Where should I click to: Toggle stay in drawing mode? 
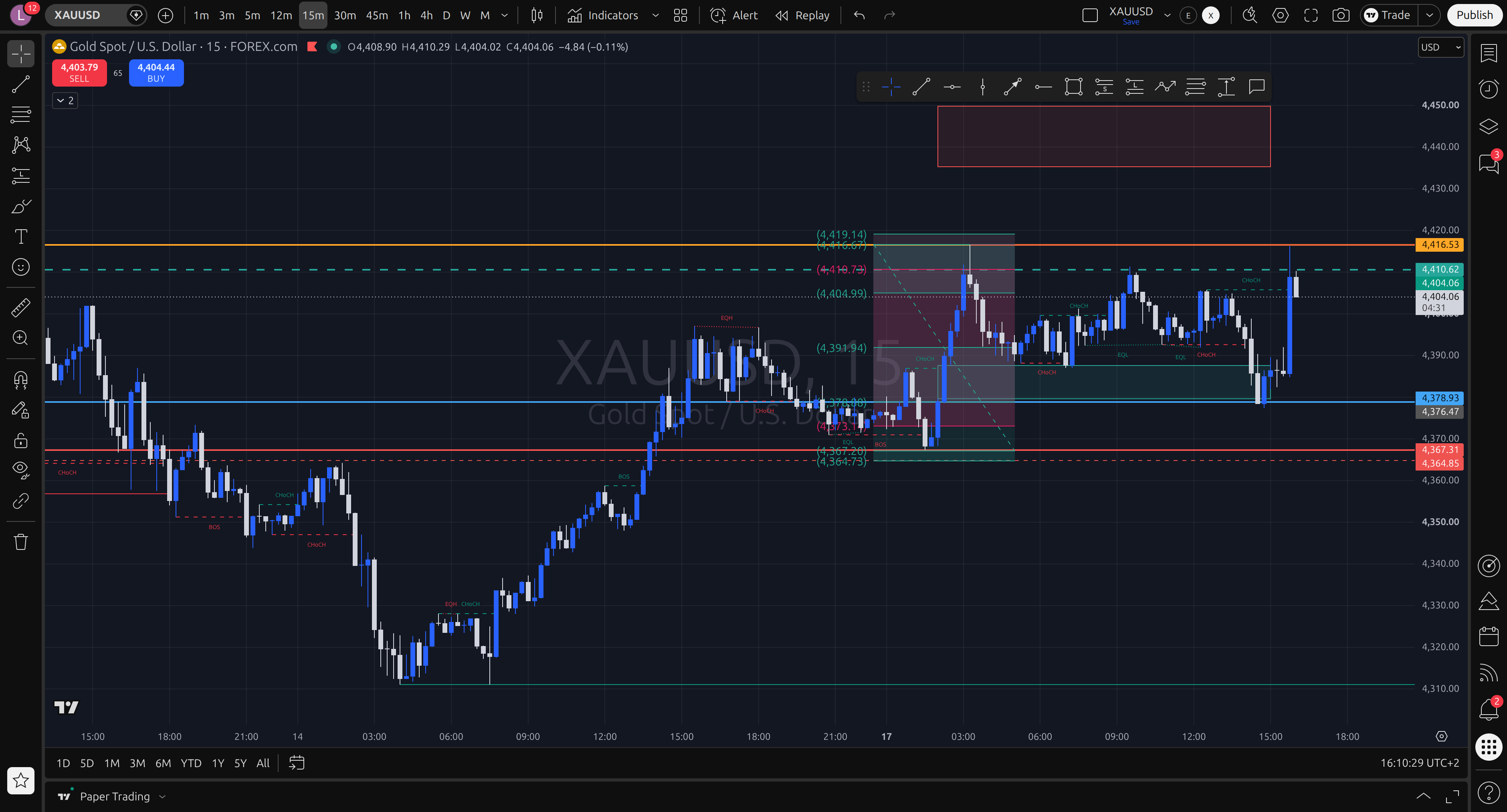click(21, 411)
